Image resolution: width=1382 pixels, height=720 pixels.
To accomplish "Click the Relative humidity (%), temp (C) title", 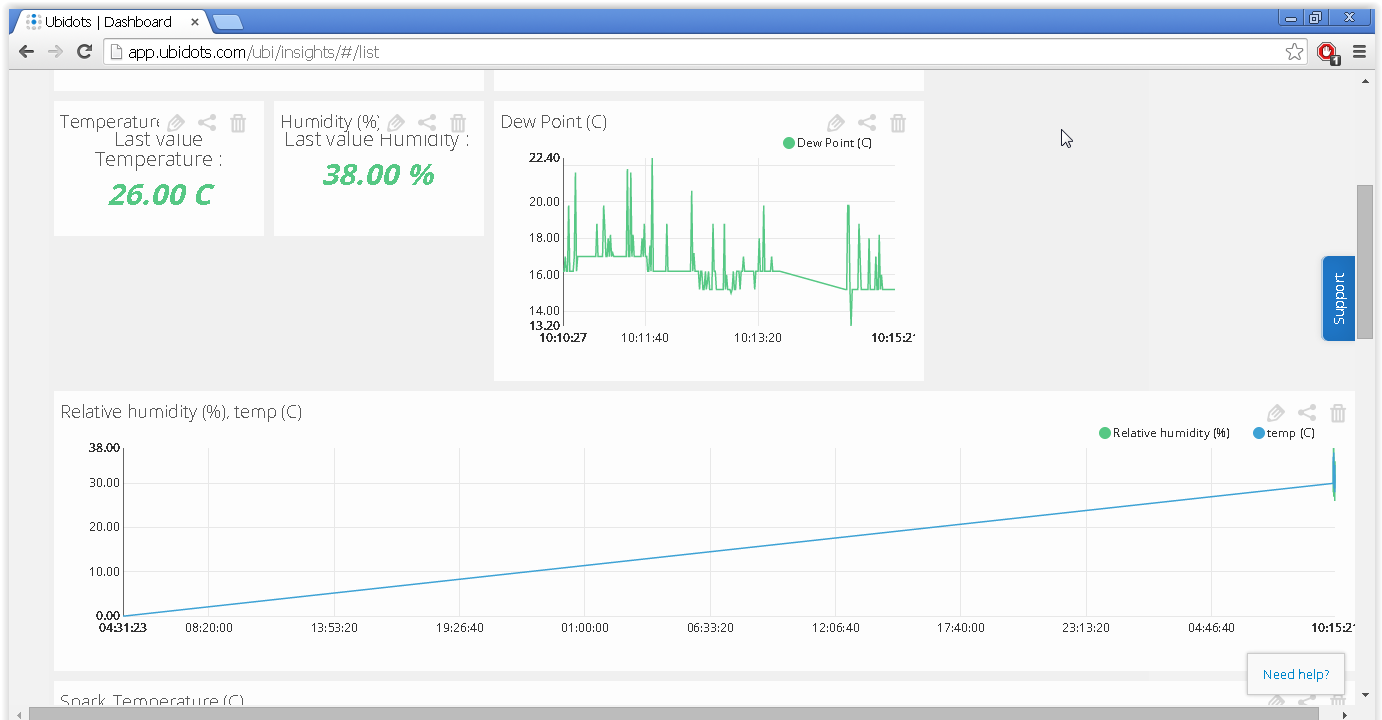I will (181, 412).
